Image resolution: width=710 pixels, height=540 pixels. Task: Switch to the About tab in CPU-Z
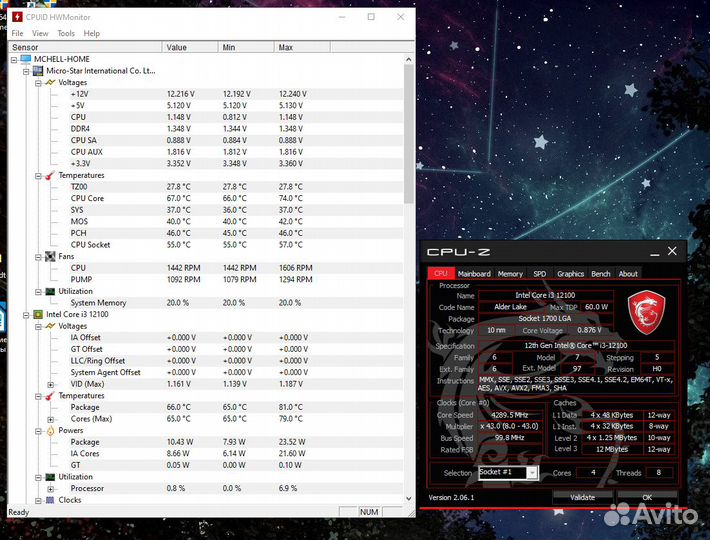tap(628, 274)
